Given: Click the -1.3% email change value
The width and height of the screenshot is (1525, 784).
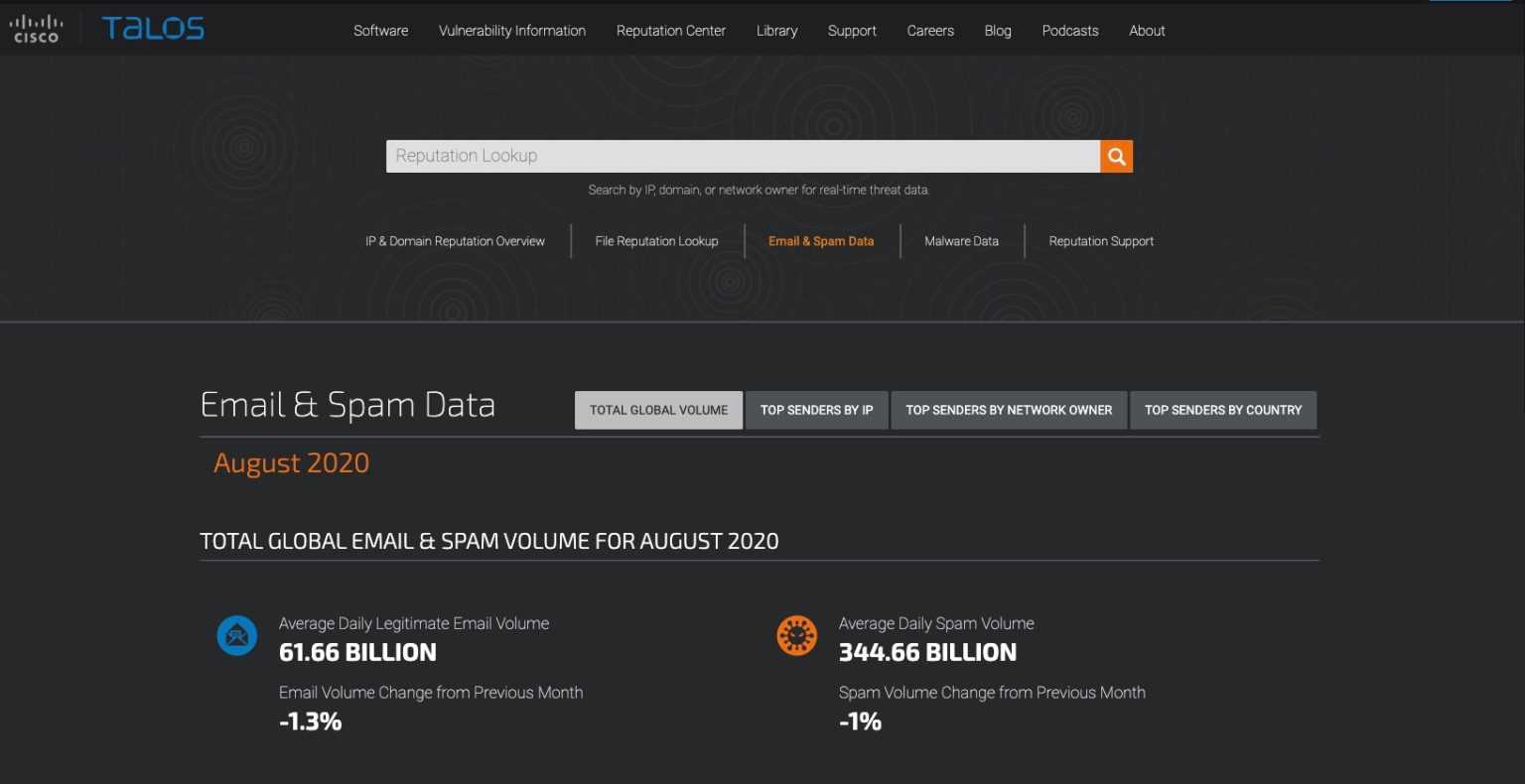Looking at the screenshot, I should 310,721.
